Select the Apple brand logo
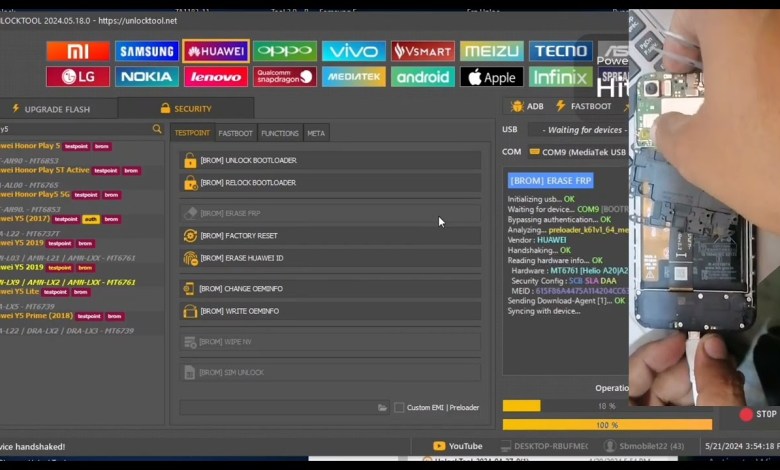Screen dimensions: 780x470 491,77
